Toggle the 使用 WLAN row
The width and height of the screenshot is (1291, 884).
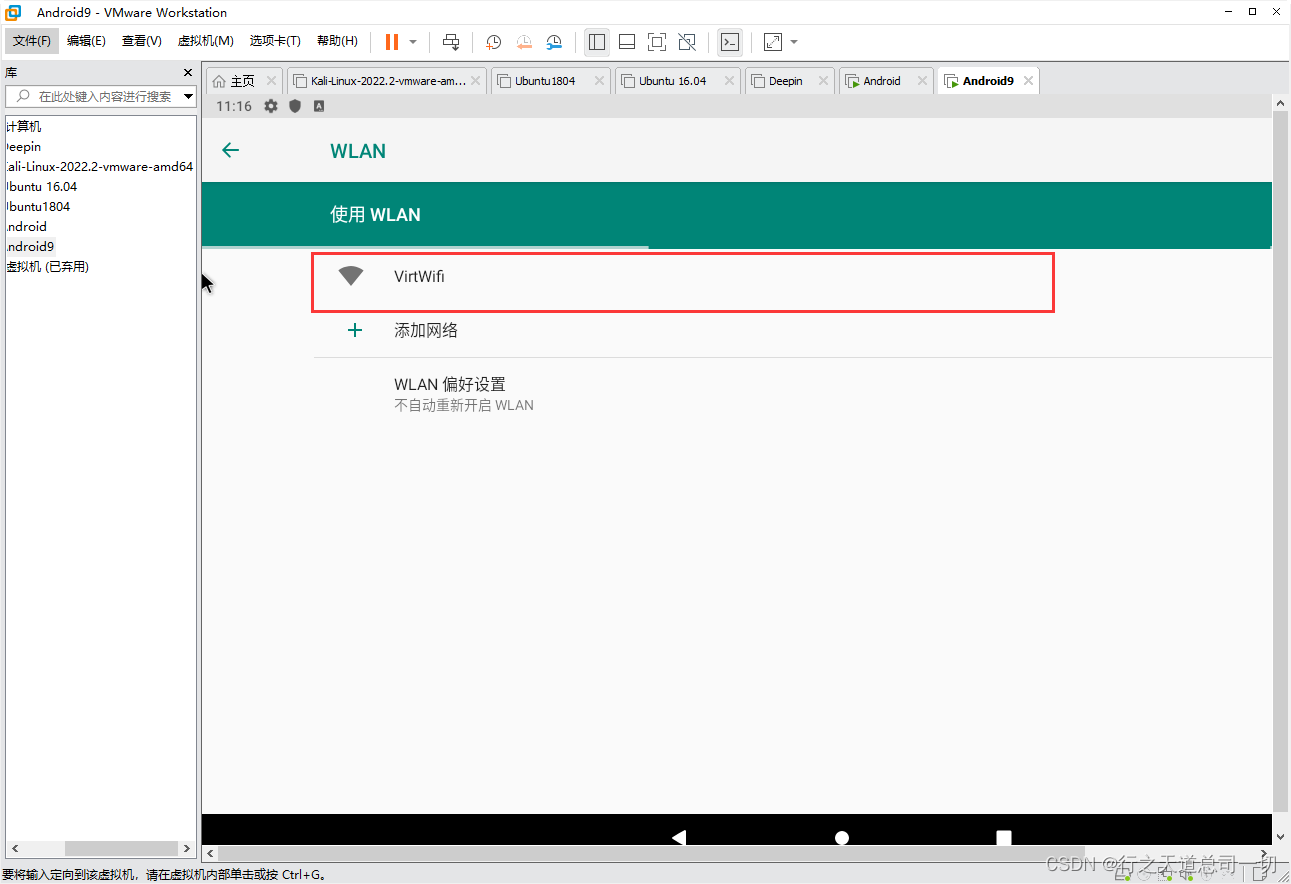(x=736, y=214)
